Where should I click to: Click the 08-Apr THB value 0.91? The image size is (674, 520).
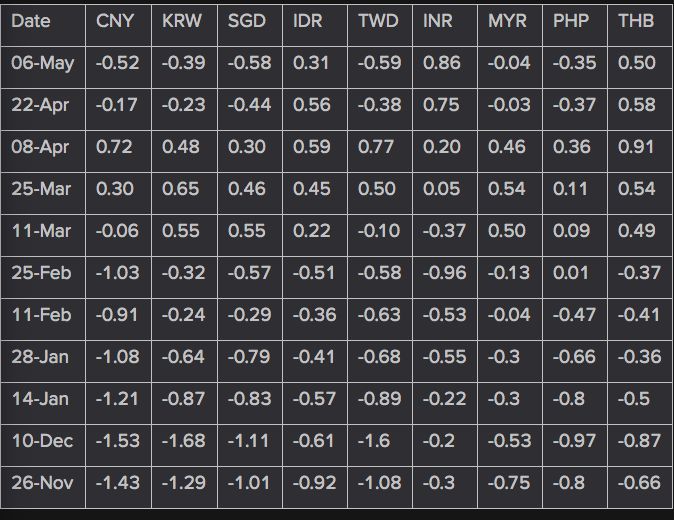click(x=636, y=147)
